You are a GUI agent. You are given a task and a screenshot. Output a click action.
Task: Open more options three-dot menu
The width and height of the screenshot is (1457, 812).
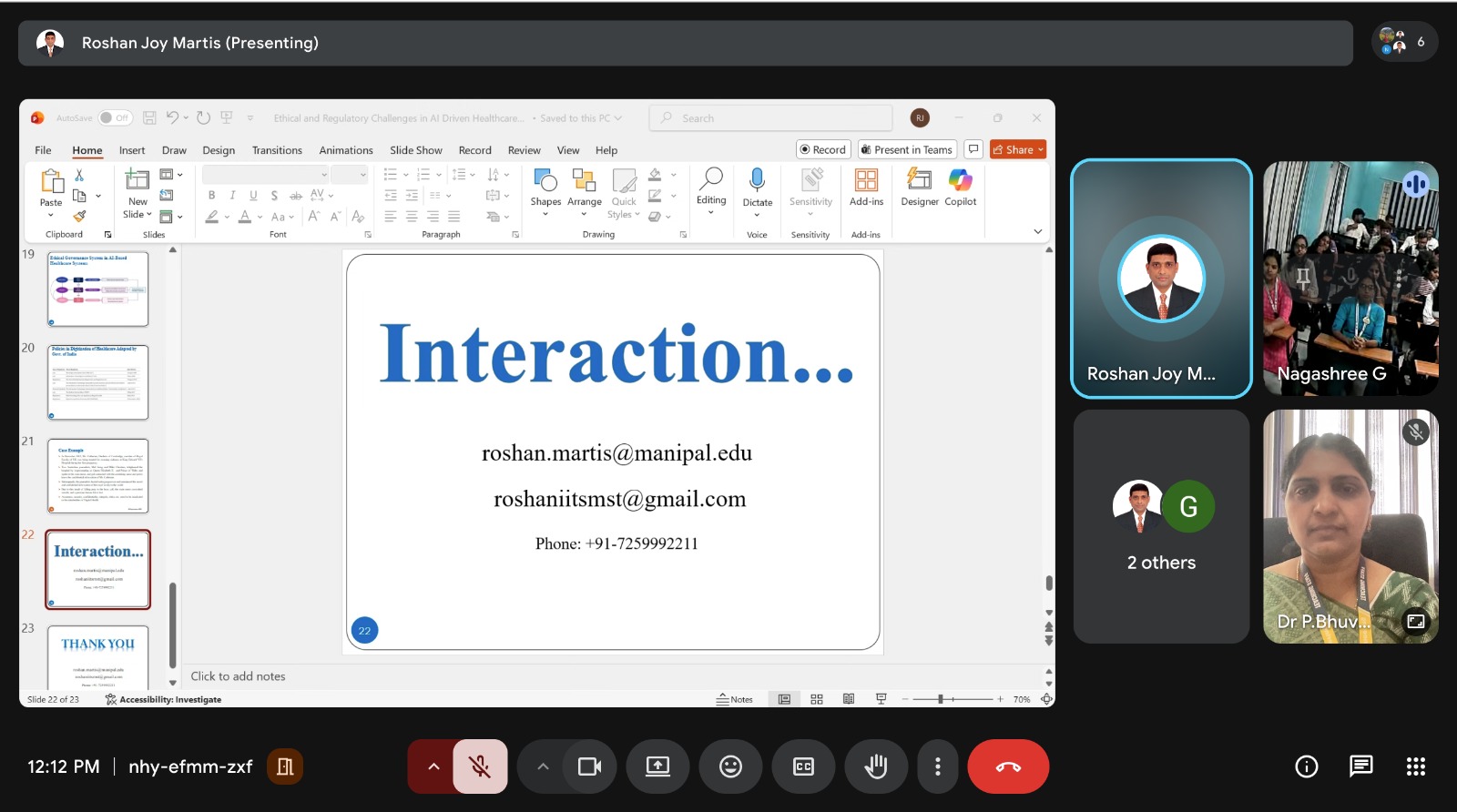pos(937,766)
